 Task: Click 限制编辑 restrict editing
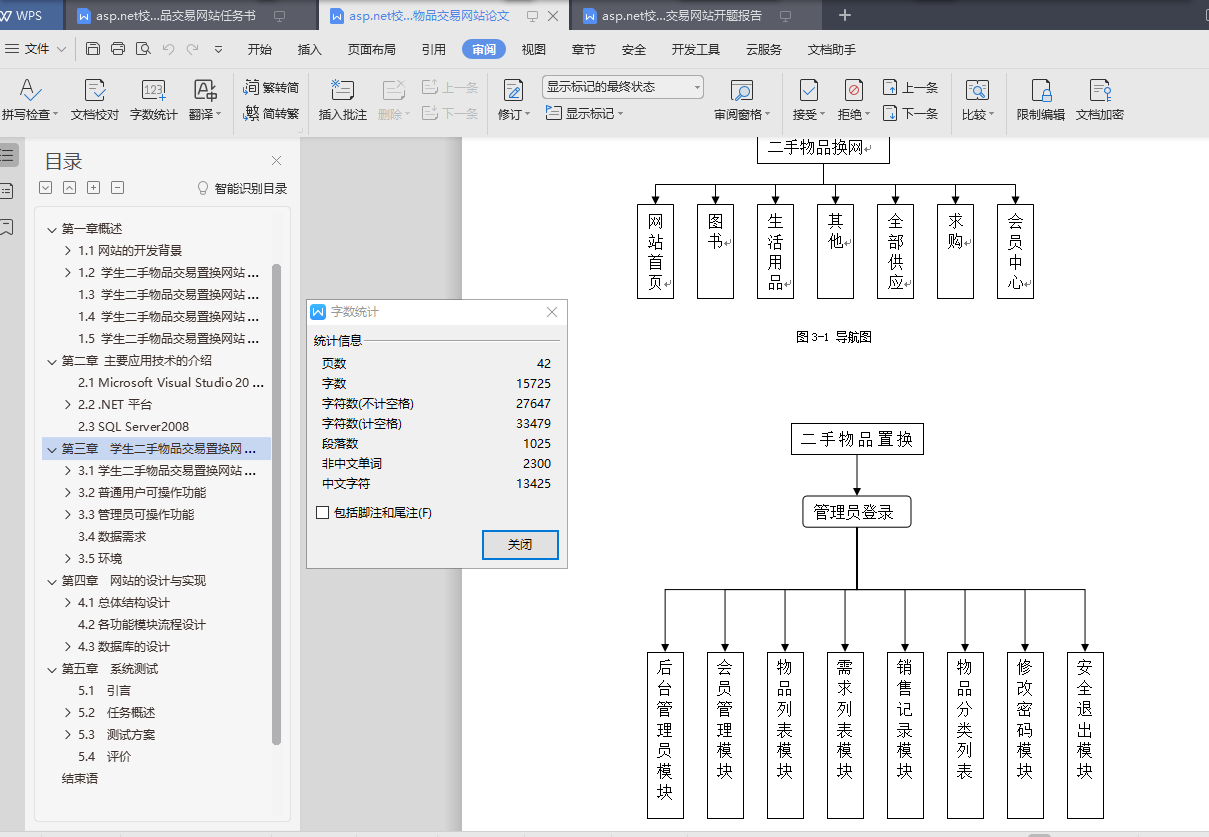(1041, 101)
